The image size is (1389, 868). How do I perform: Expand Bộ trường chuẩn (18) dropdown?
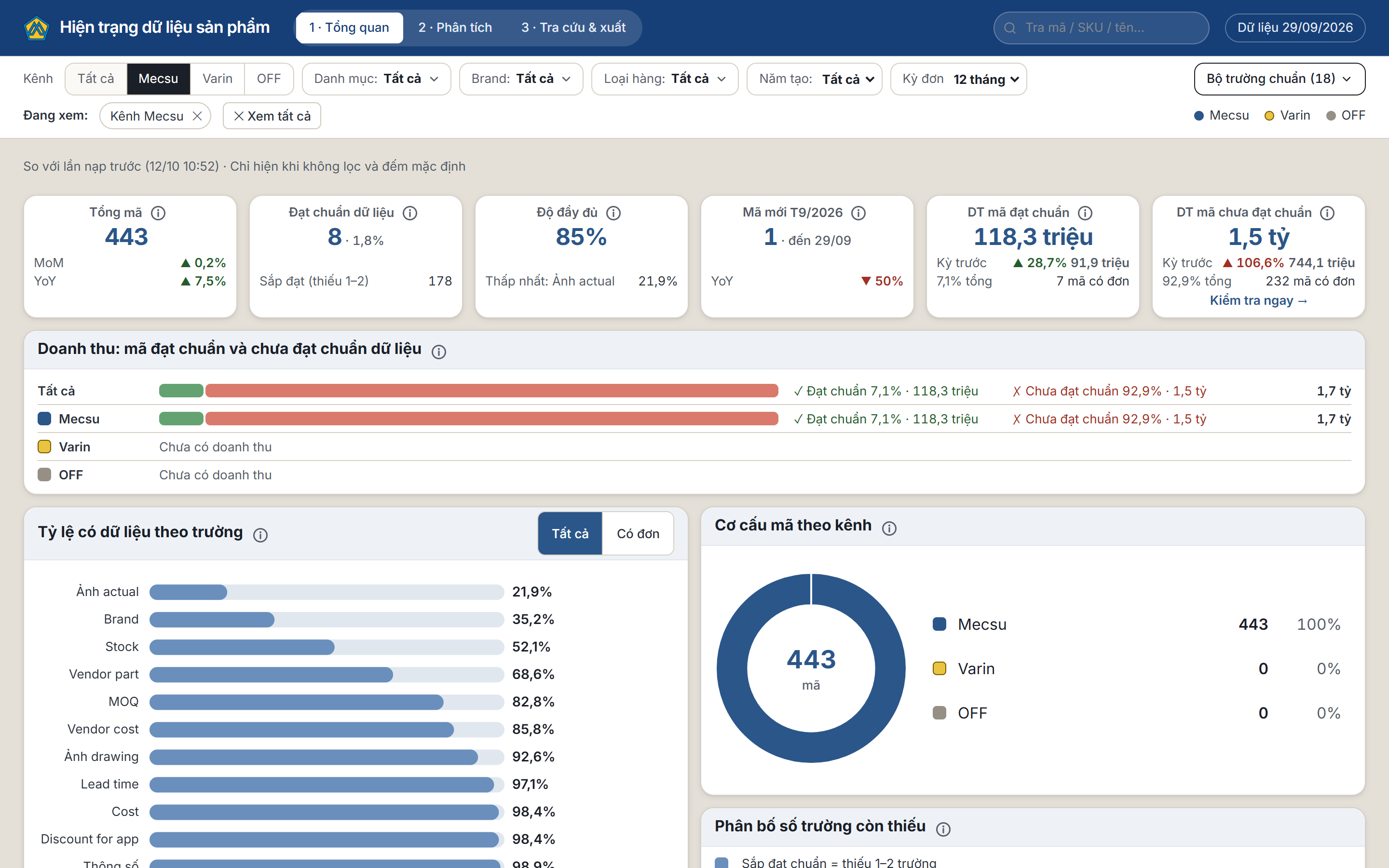(x=1280, y=79)
